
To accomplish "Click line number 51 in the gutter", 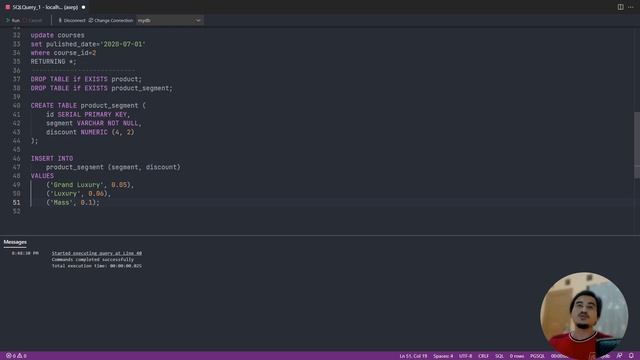I will (x=16, y=202).
